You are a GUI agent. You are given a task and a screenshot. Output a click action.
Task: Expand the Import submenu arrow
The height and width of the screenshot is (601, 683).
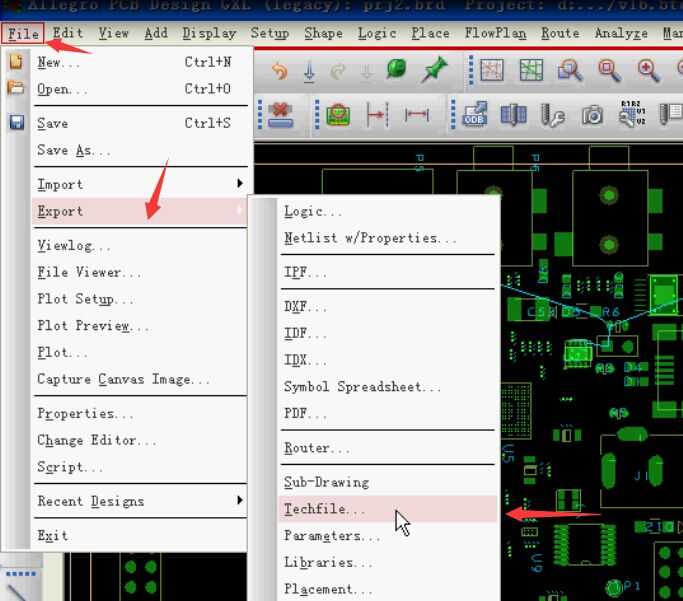[x=240, y=183]
